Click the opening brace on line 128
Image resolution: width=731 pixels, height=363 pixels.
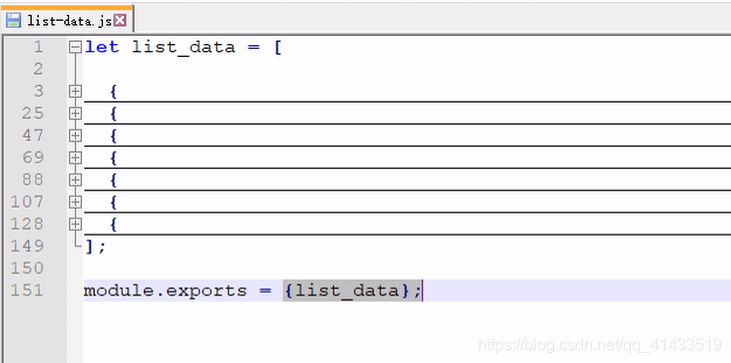[113, 225]
